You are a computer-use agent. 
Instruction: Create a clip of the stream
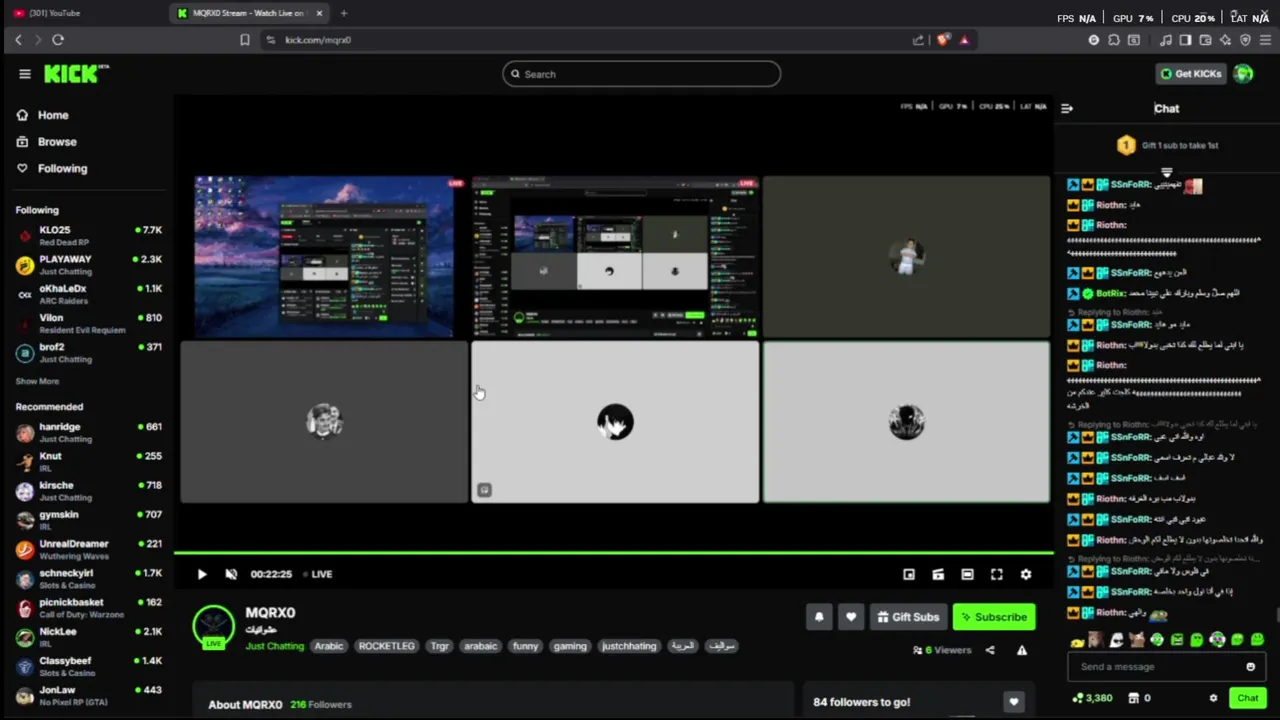click(938, 574)
